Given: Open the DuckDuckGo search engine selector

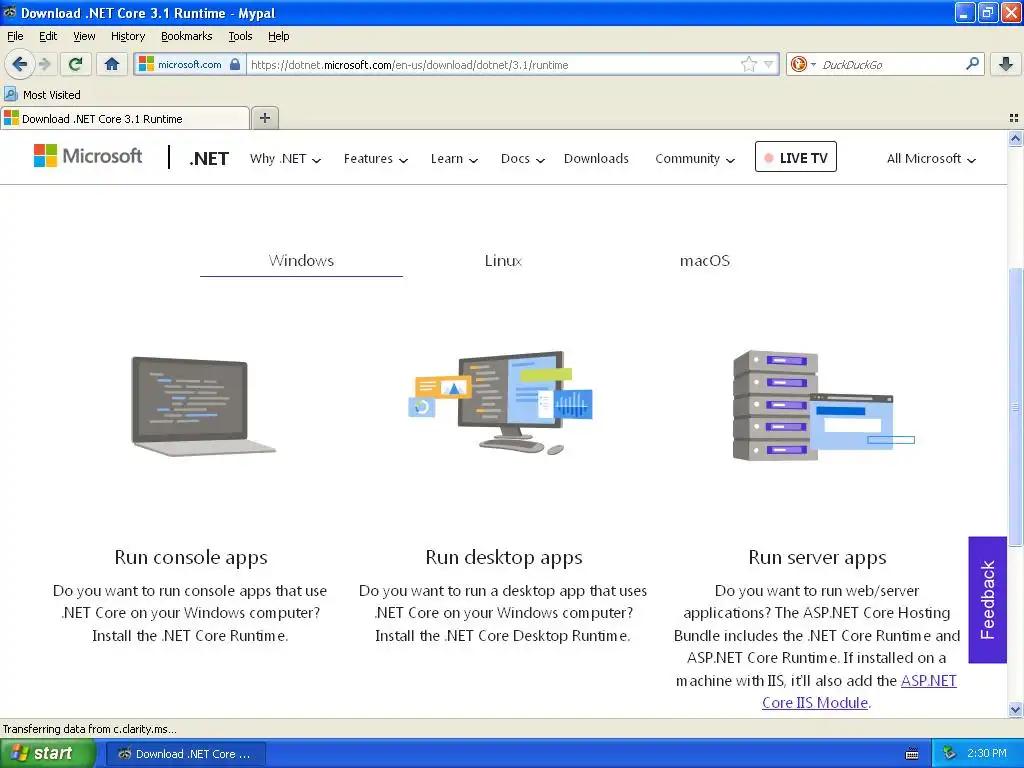Looking at the screenshot, I should (803, 64).
